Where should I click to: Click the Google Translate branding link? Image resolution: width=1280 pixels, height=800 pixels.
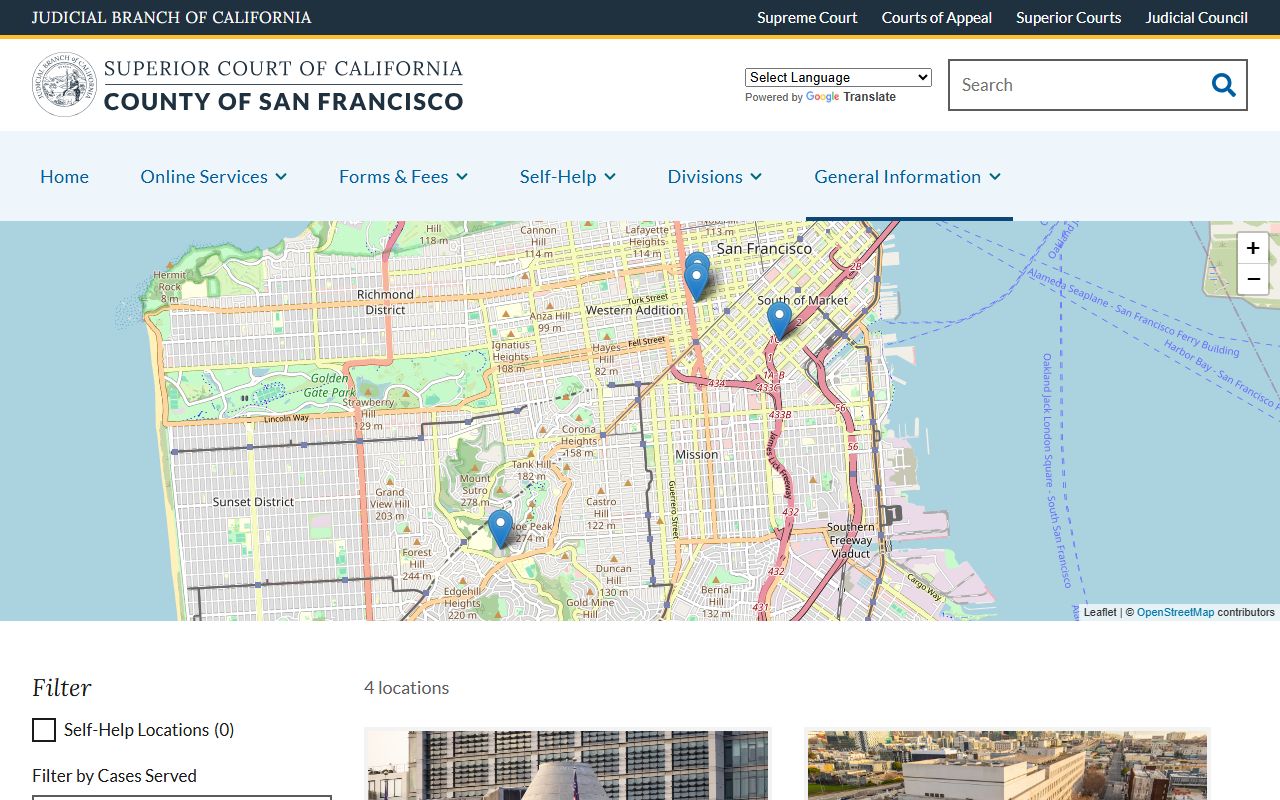click(x=850, y=97)
